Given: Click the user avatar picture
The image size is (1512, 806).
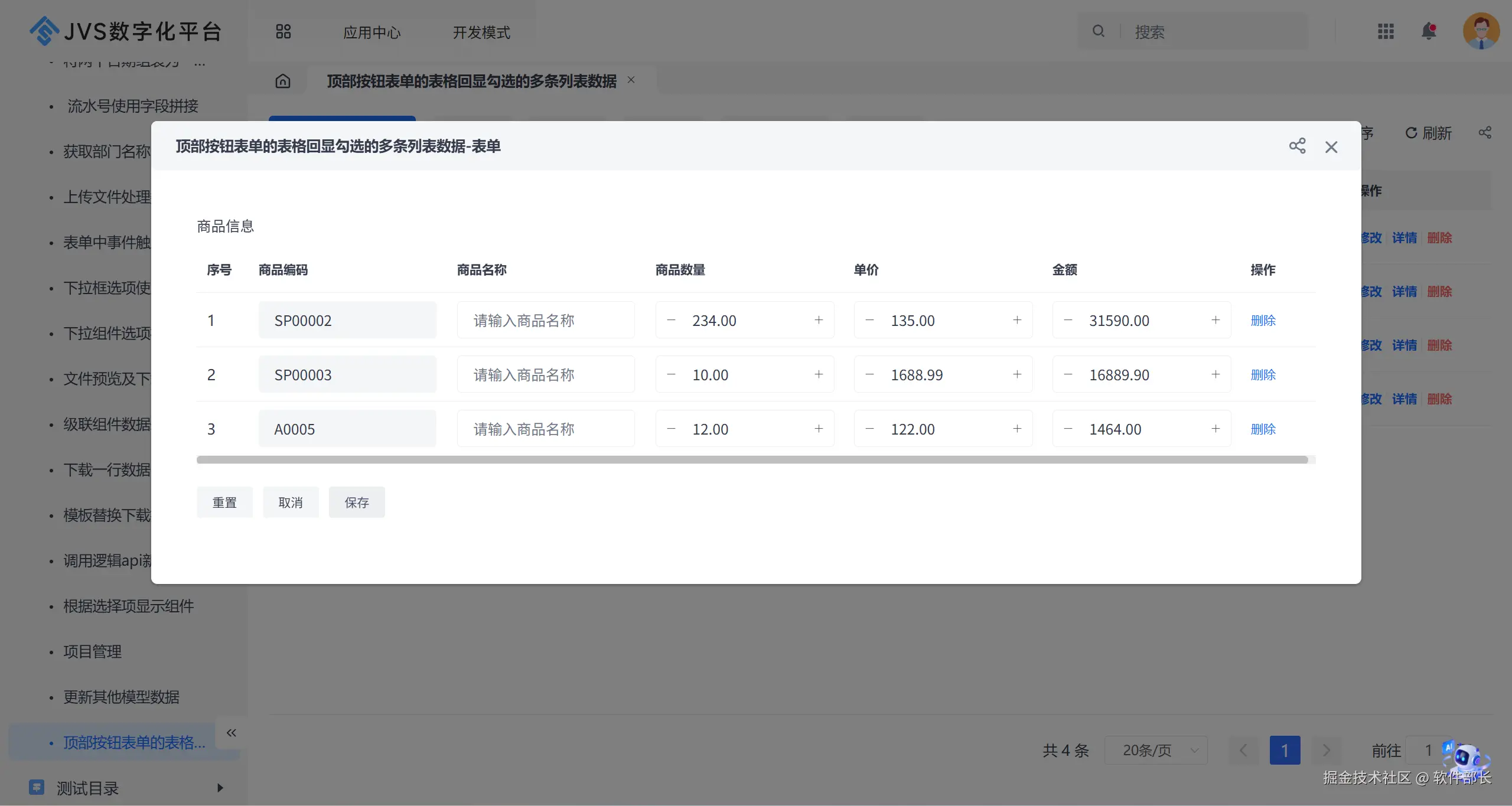Looking at the screenshot, I should pos(1481,31).
